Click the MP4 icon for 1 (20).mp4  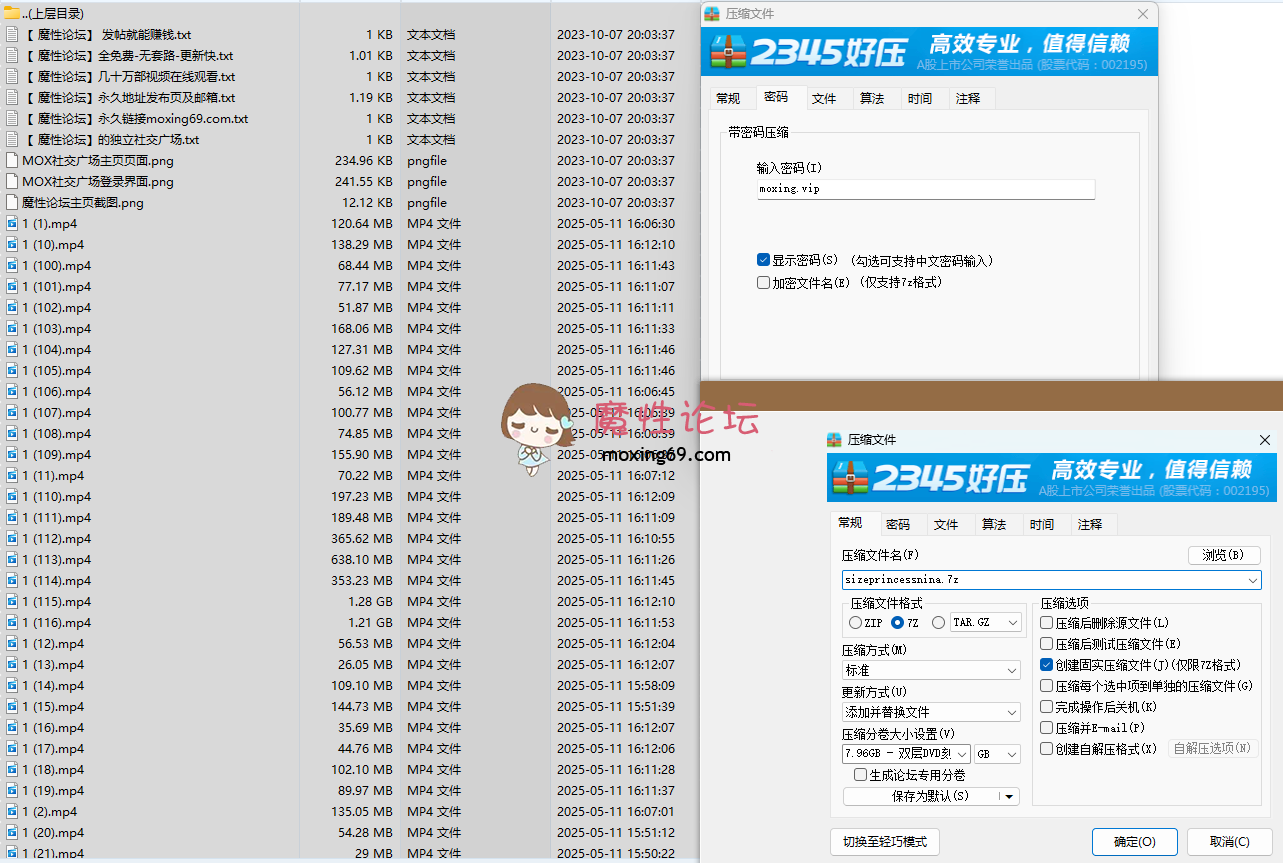12,833
